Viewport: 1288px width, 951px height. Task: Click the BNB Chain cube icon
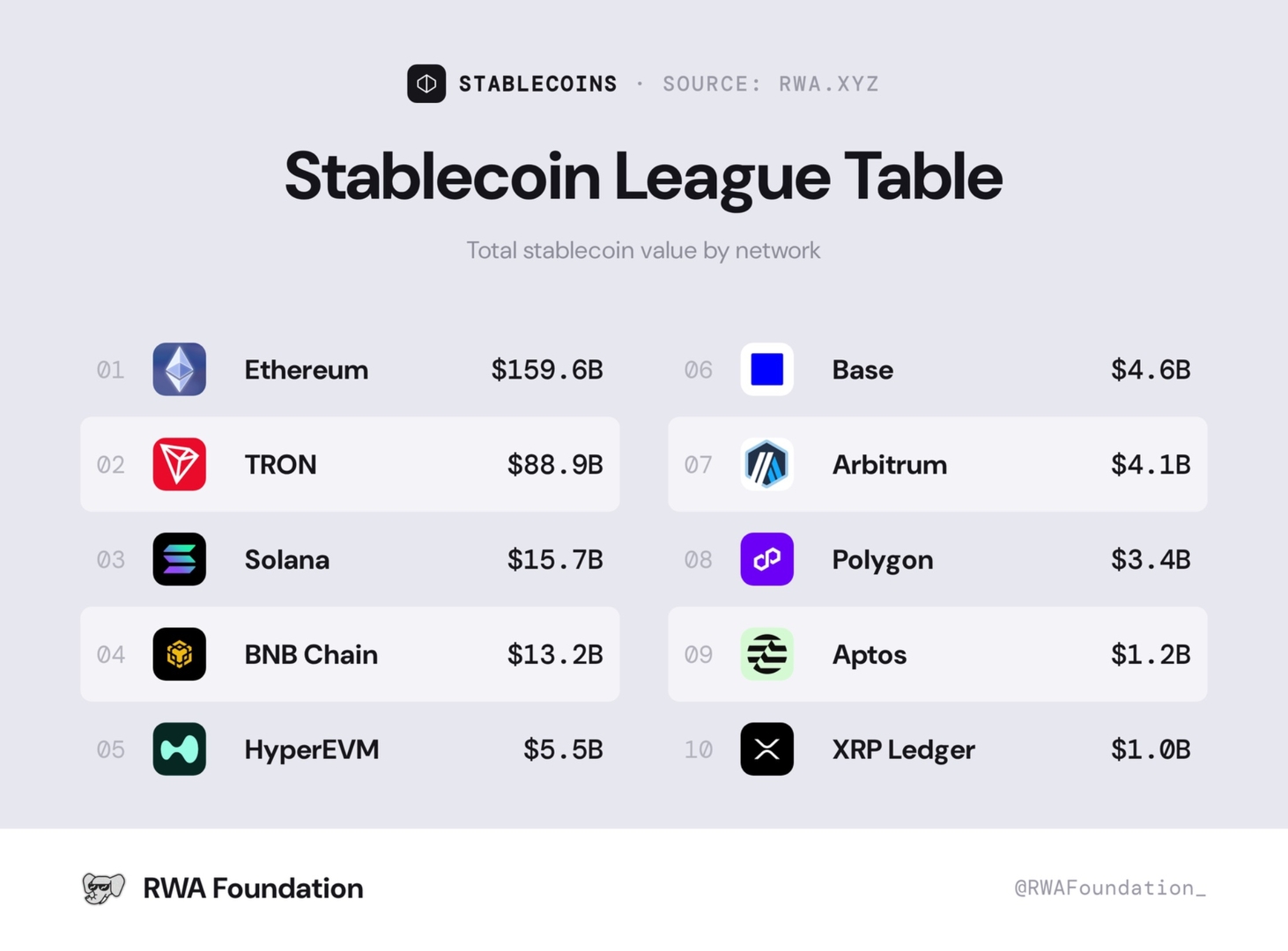pyautogui.click(x=179, y=654)
